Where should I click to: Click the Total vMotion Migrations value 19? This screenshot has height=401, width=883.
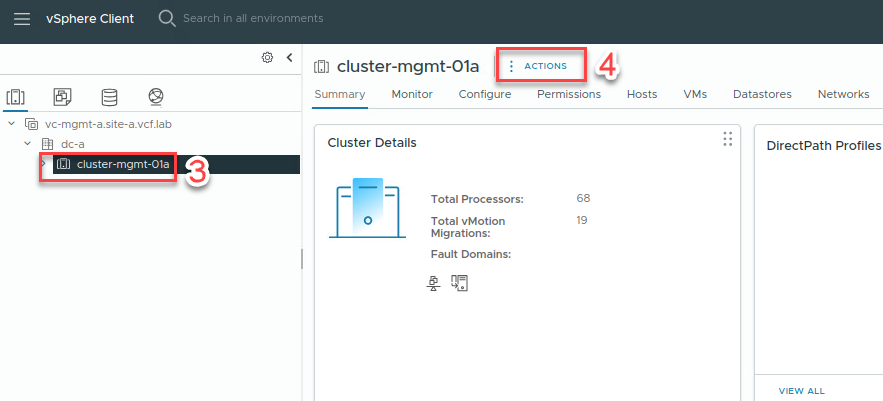click(582, 220)
